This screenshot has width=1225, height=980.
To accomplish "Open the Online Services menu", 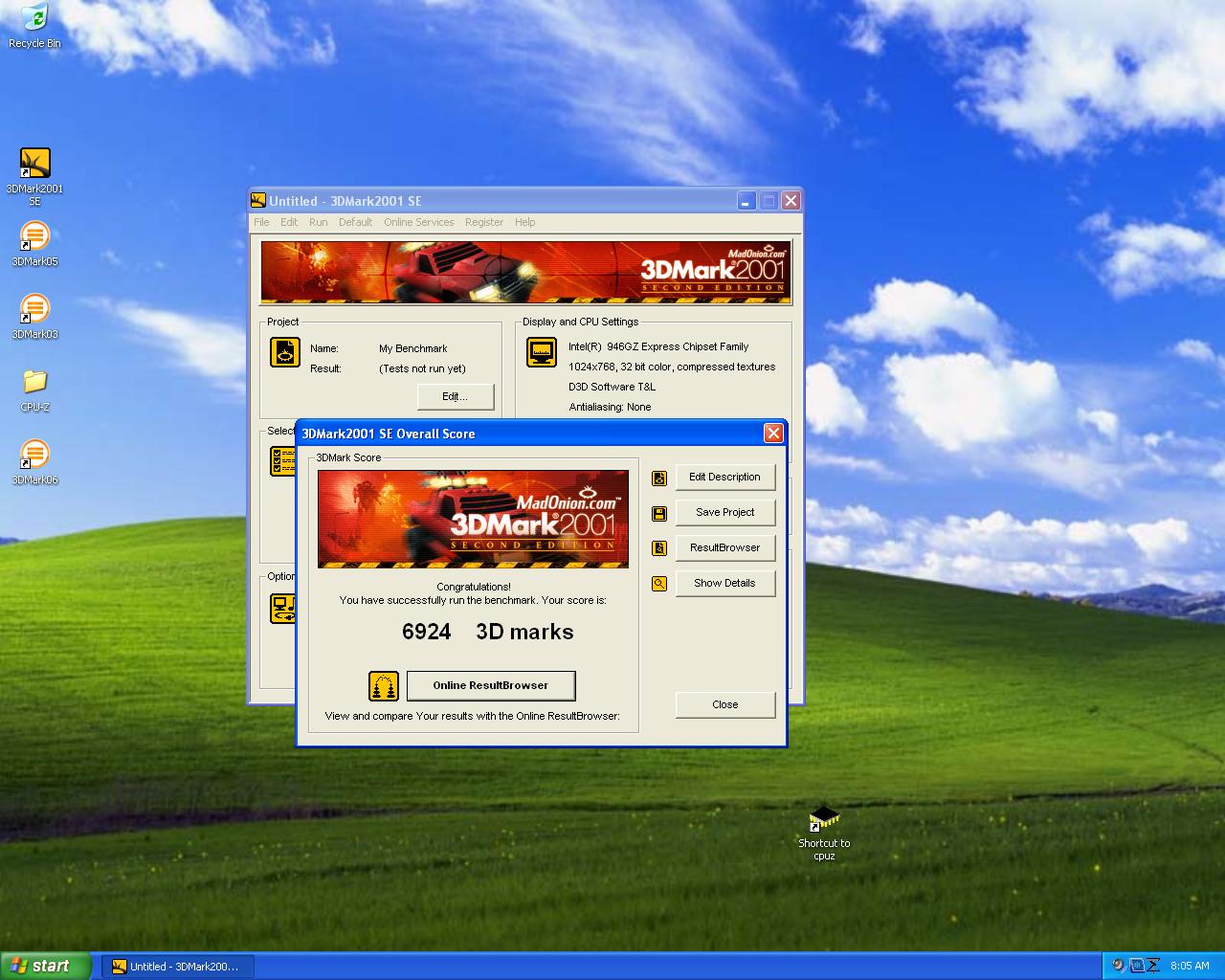I will [419, 222].
